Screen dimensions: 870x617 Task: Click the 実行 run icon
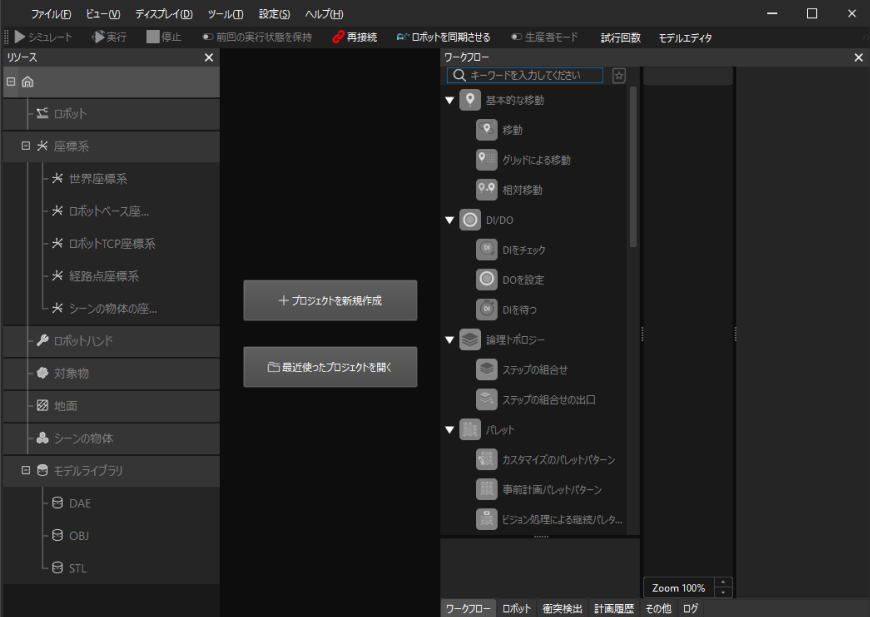click(98, 37)
